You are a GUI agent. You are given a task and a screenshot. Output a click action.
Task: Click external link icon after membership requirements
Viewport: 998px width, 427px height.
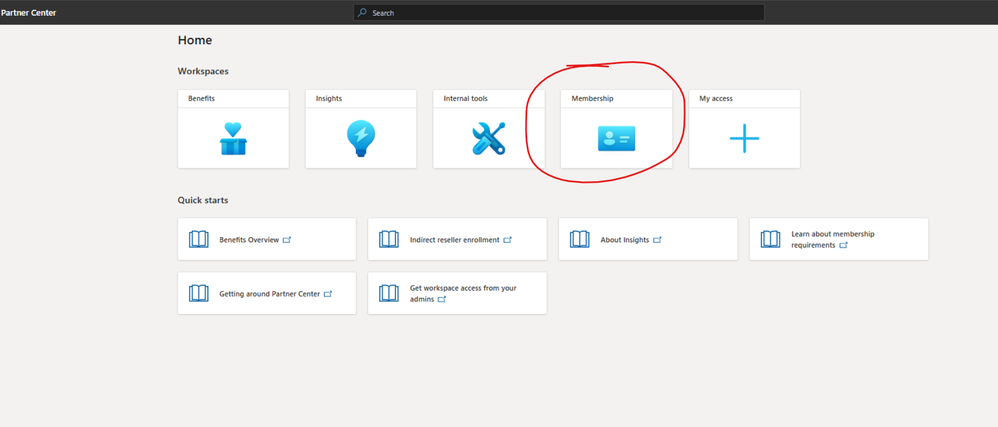pyautogui.click(x=843, y=245)
